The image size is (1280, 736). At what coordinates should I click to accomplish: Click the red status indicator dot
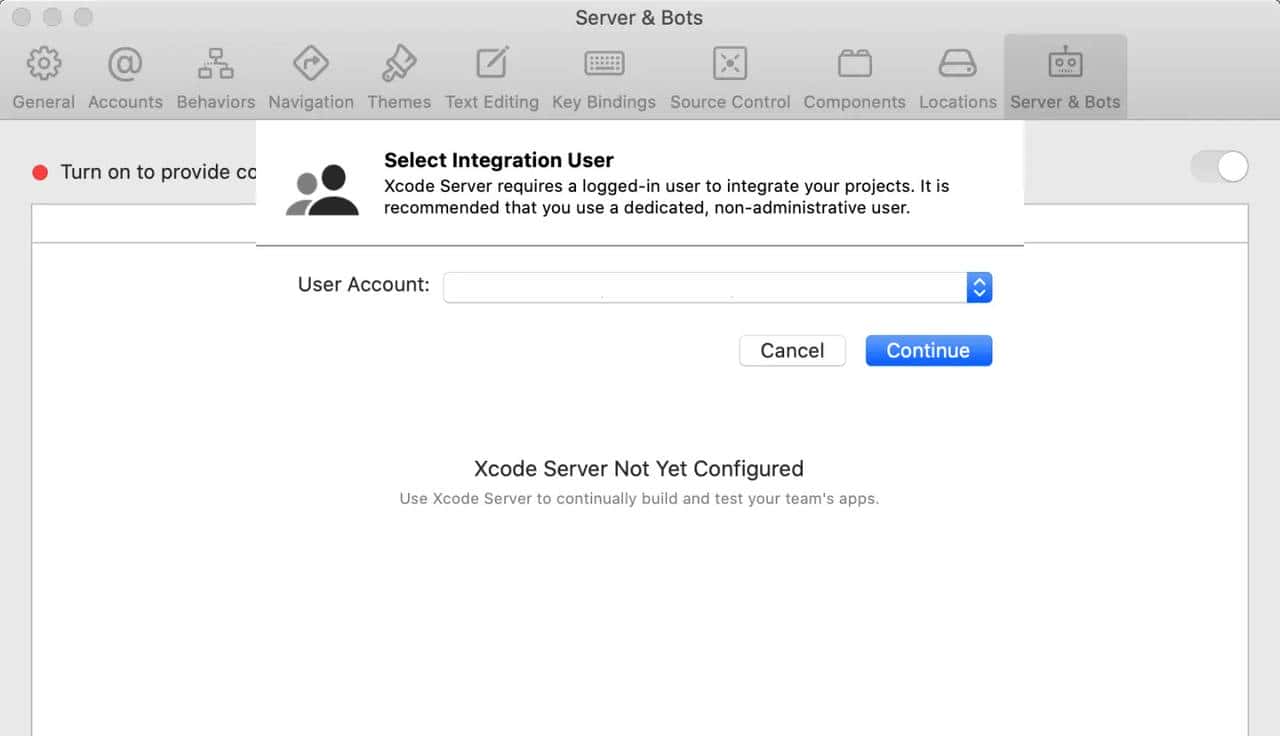[39, 171]
